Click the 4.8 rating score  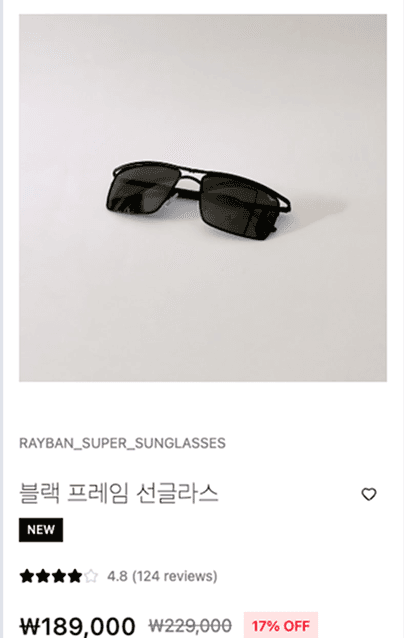coord(118,576)
